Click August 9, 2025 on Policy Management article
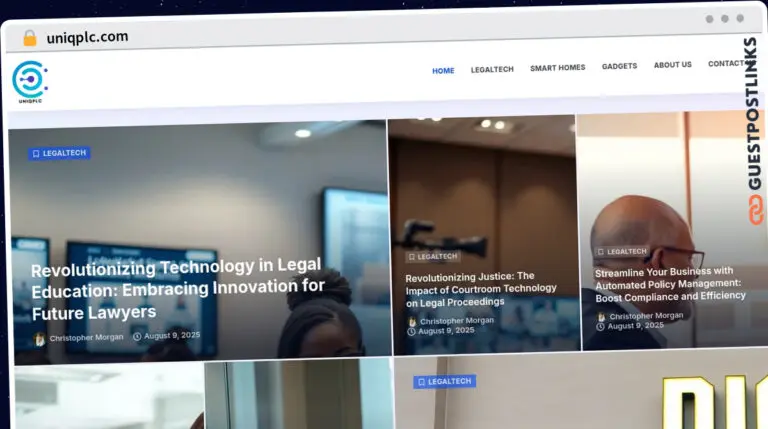This screenshot has width=768, height=429. pyautogui.click(x=635, y=326)
